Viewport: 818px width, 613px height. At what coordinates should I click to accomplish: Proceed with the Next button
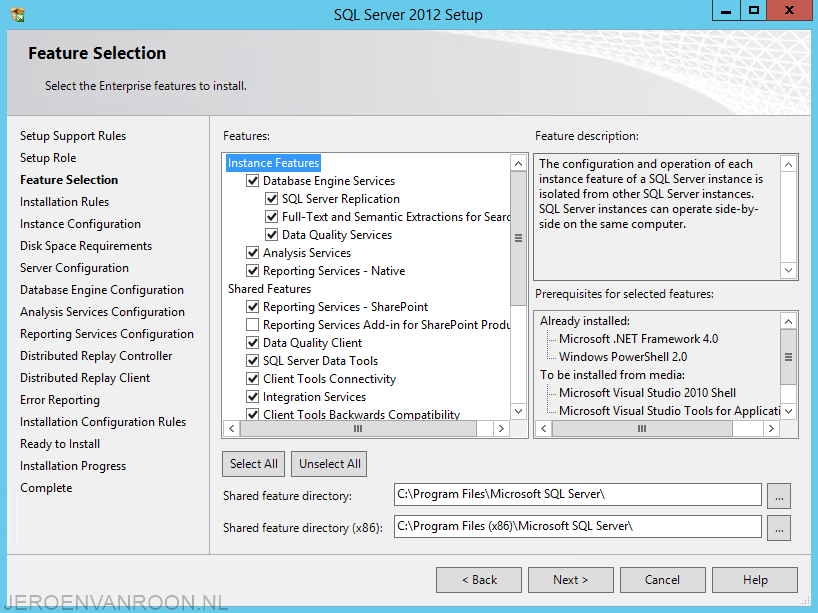tap(571, 580)
